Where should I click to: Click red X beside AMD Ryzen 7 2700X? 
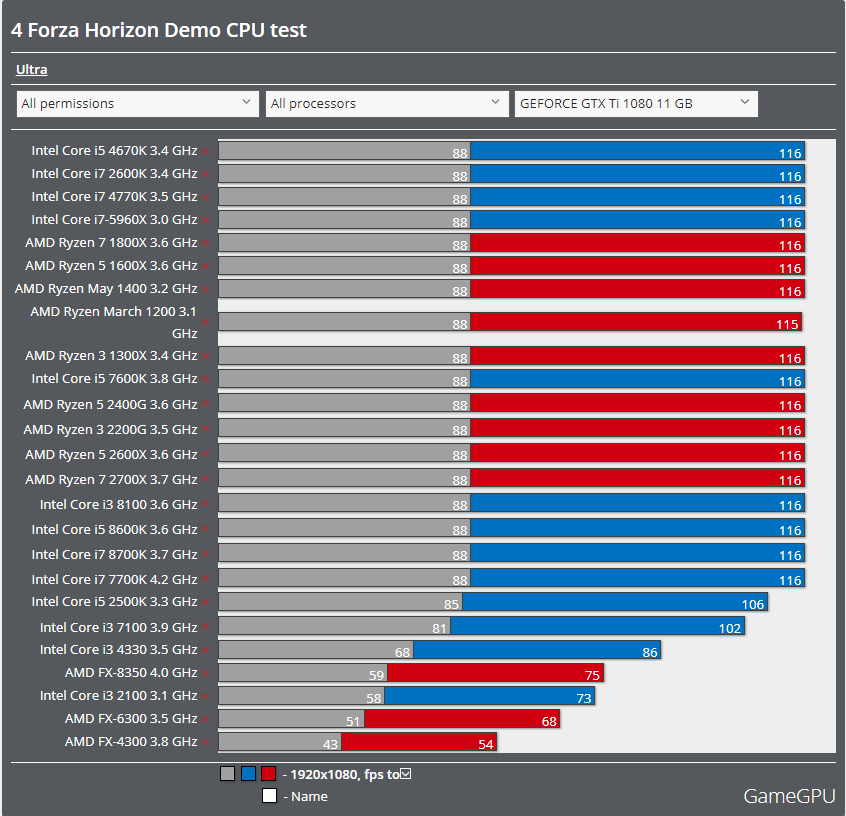tap(206, 480)
